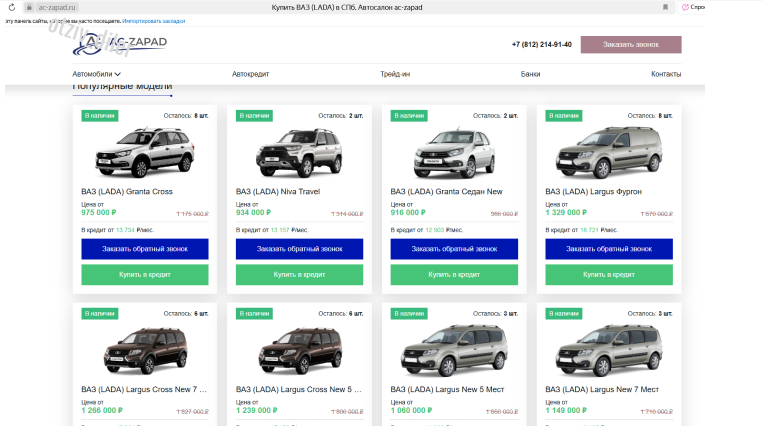Click the Popular models section heading
Viewport: 762px width, 426px height.
pyautogui.click(x=122, y=86)
